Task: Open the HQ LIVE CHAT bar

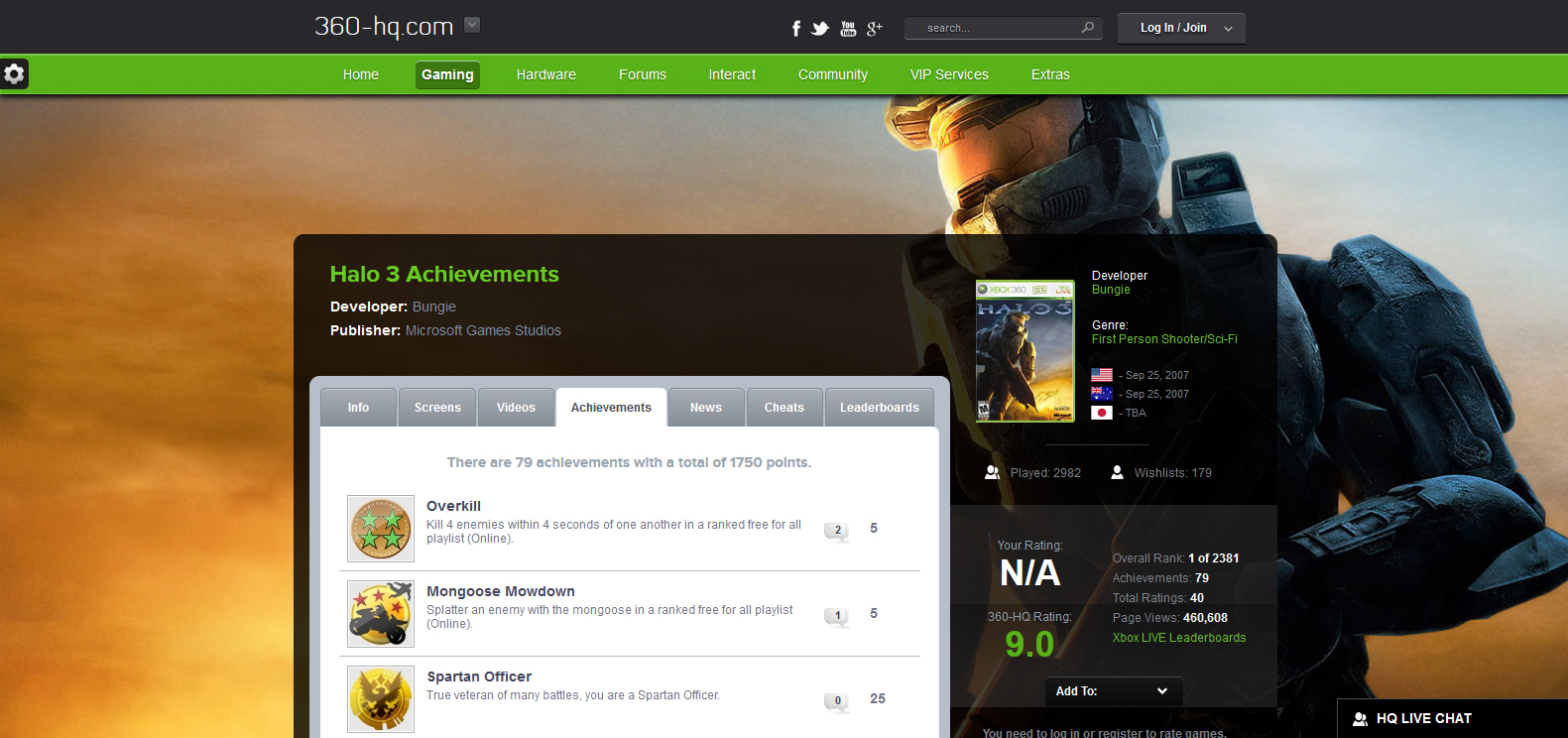Action: (x=1452, y=719)
